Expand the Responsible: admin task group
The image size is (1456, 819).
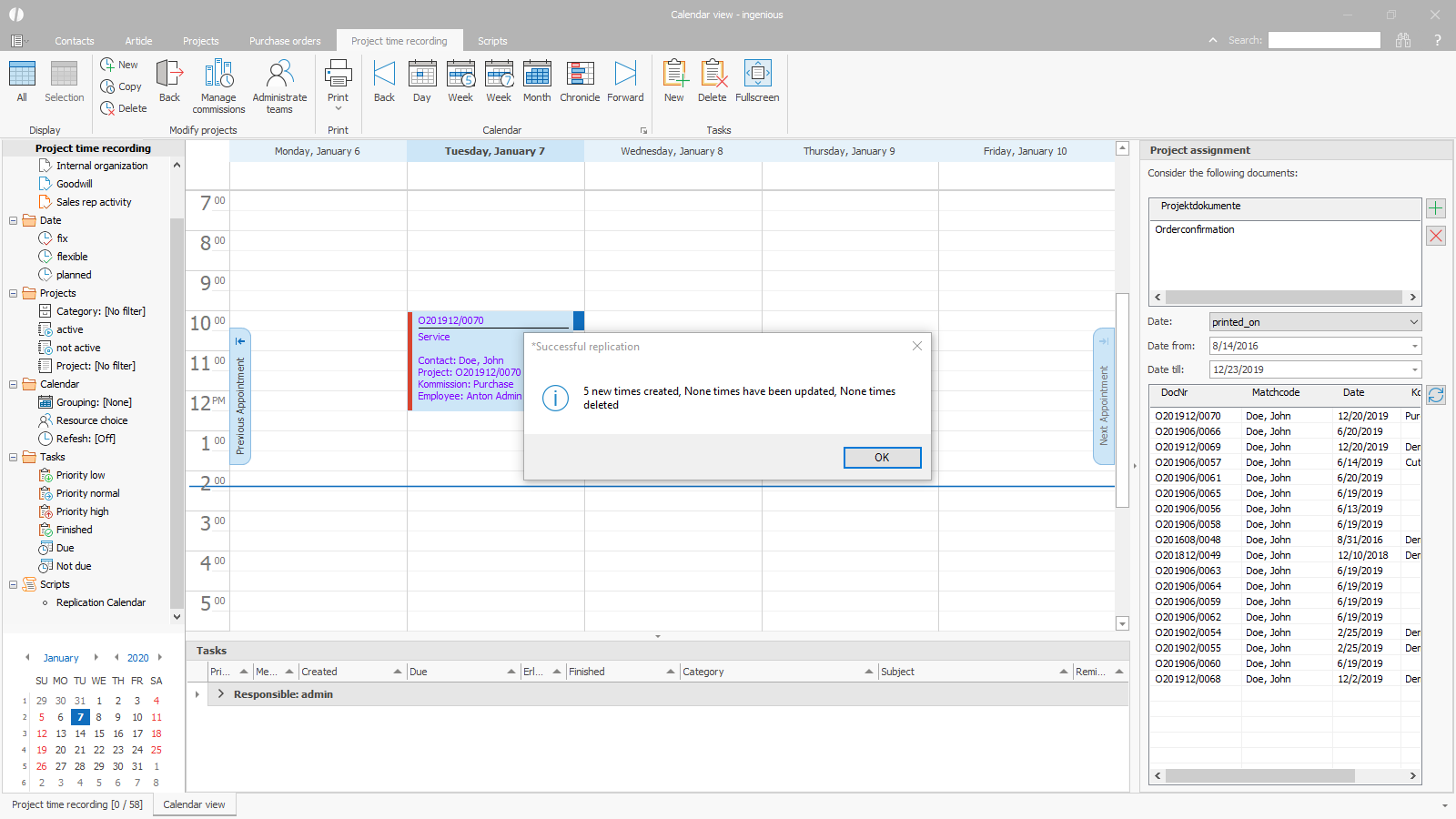tap(220, 694)
